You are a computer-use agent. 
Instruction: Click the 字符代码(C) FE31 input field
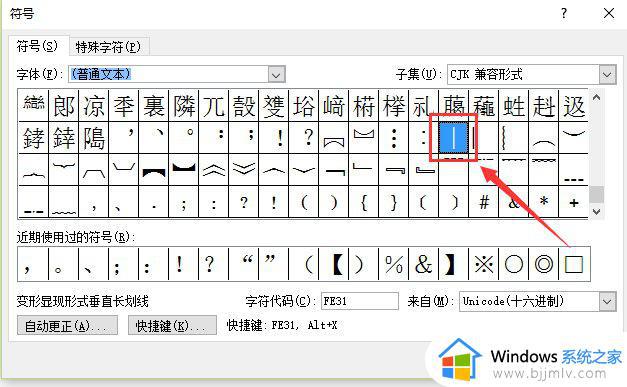(360, 301)
